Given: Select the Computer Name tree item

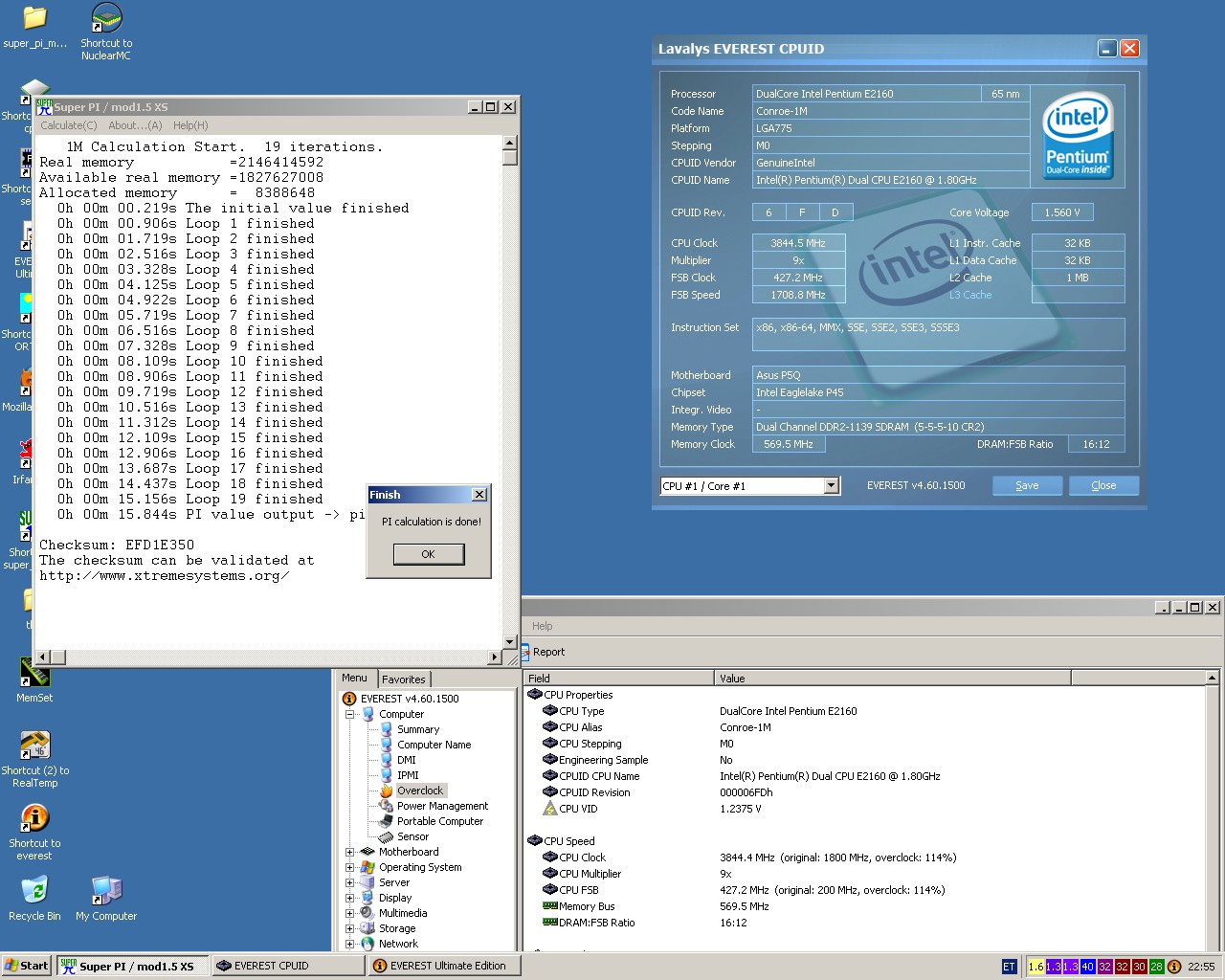Looking at the screenshot, I should (x=434, y=745).
